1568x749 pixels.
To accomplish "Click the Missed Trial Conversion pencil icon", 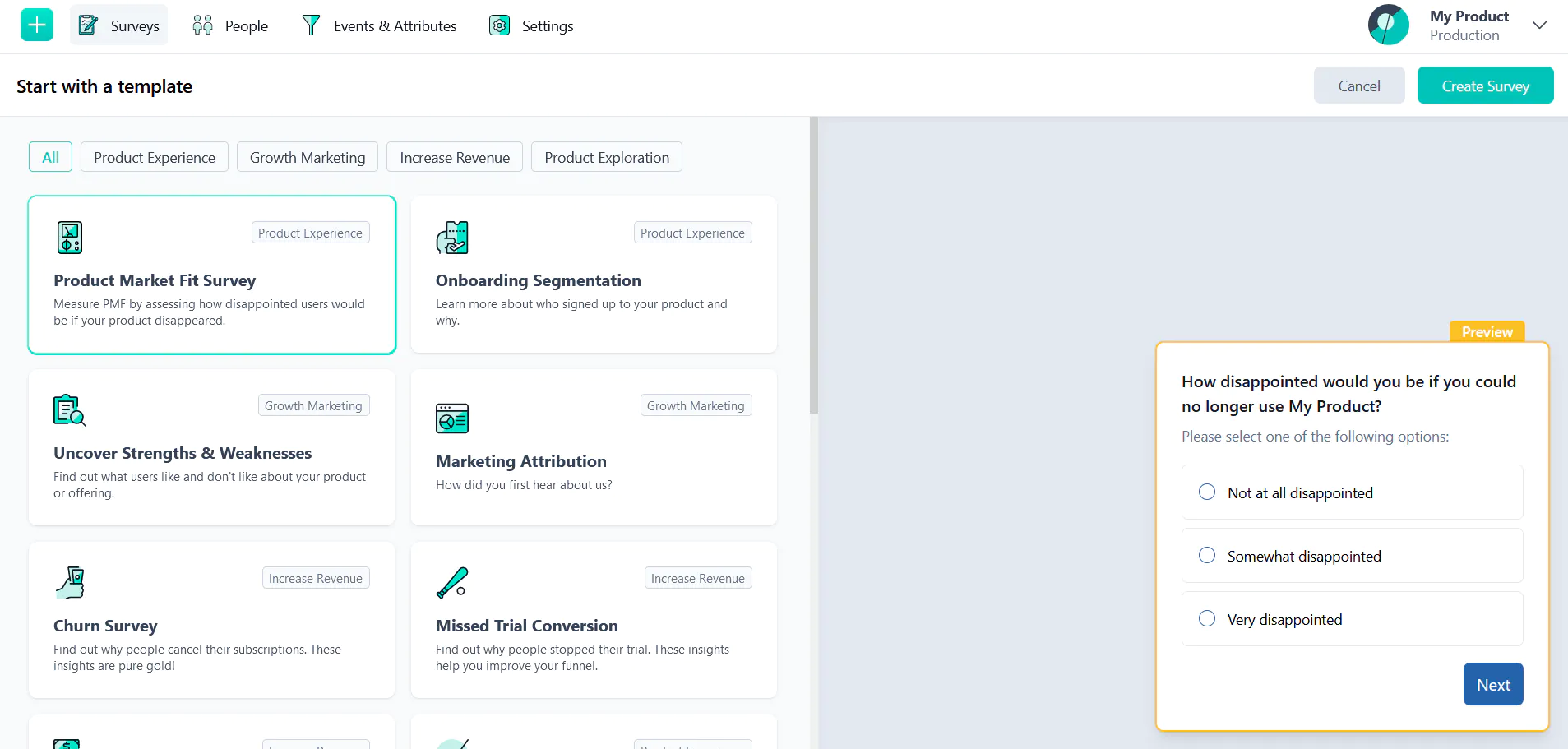I will point(452,583).
